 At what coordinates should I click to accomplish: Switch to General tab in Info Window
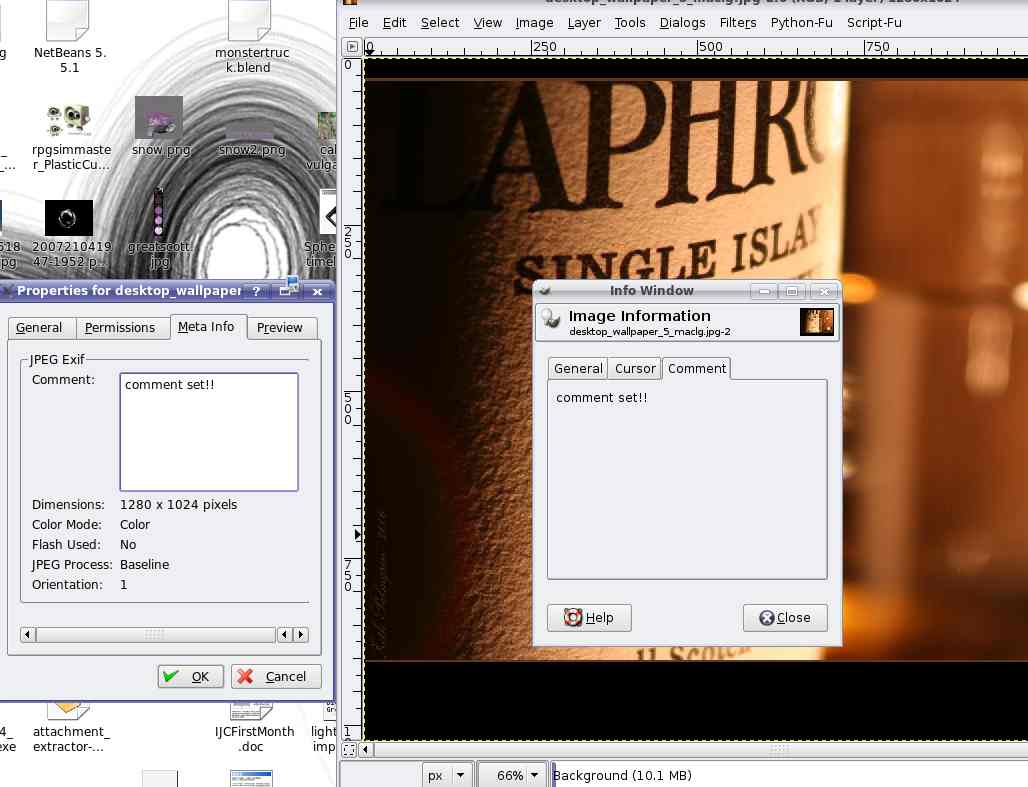coord(578,369)
